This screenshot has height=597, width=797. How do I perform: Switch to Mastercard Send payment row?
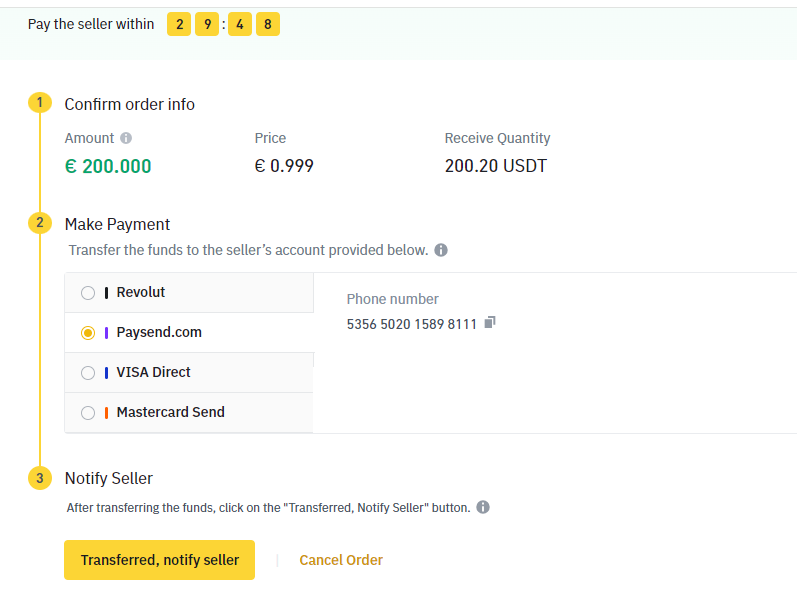tap(189, 413)
